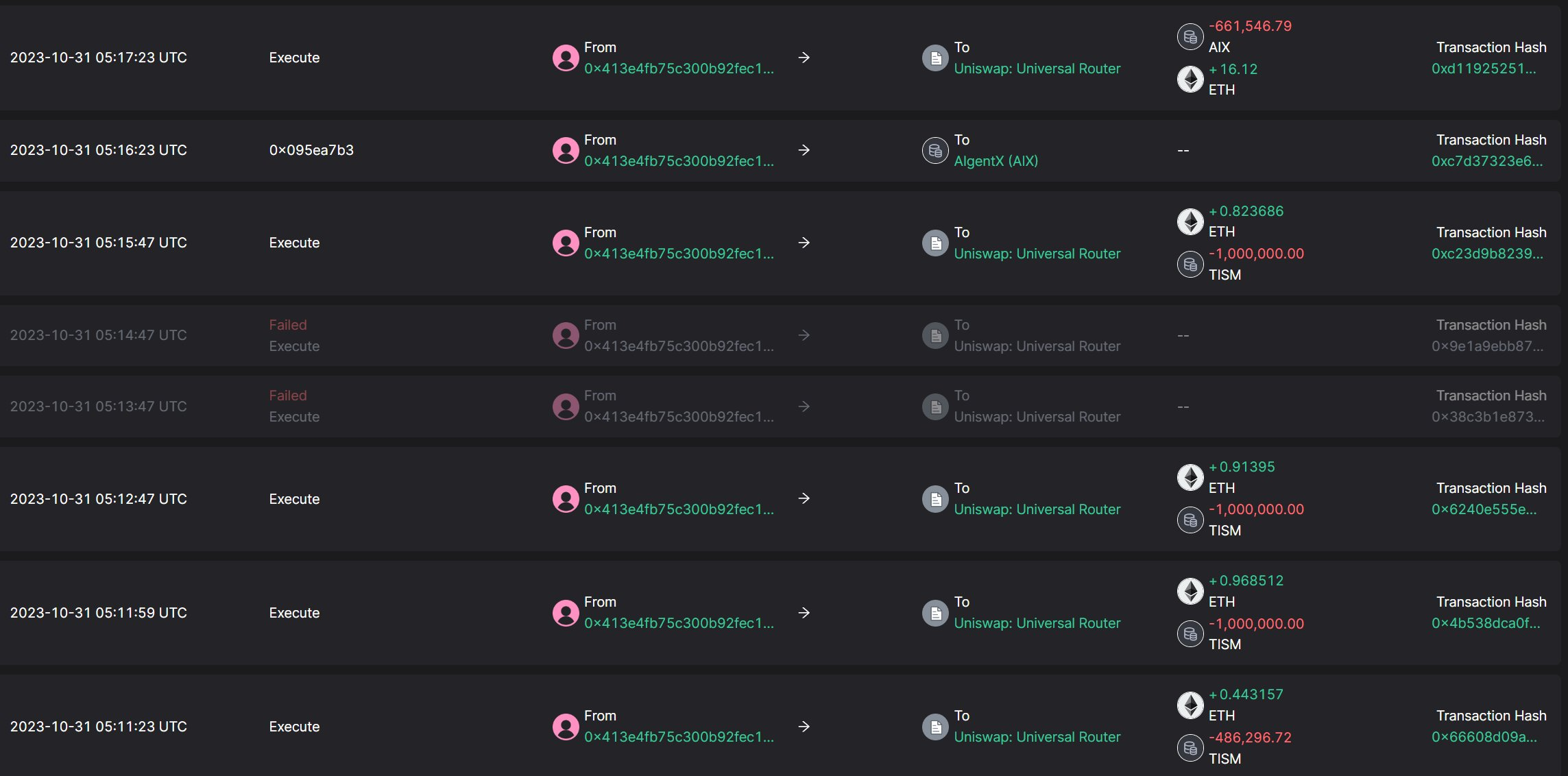
Task: Open transaction hash 0x66608d09a...
Action: pyautogui.click(x=1485, y=737)
